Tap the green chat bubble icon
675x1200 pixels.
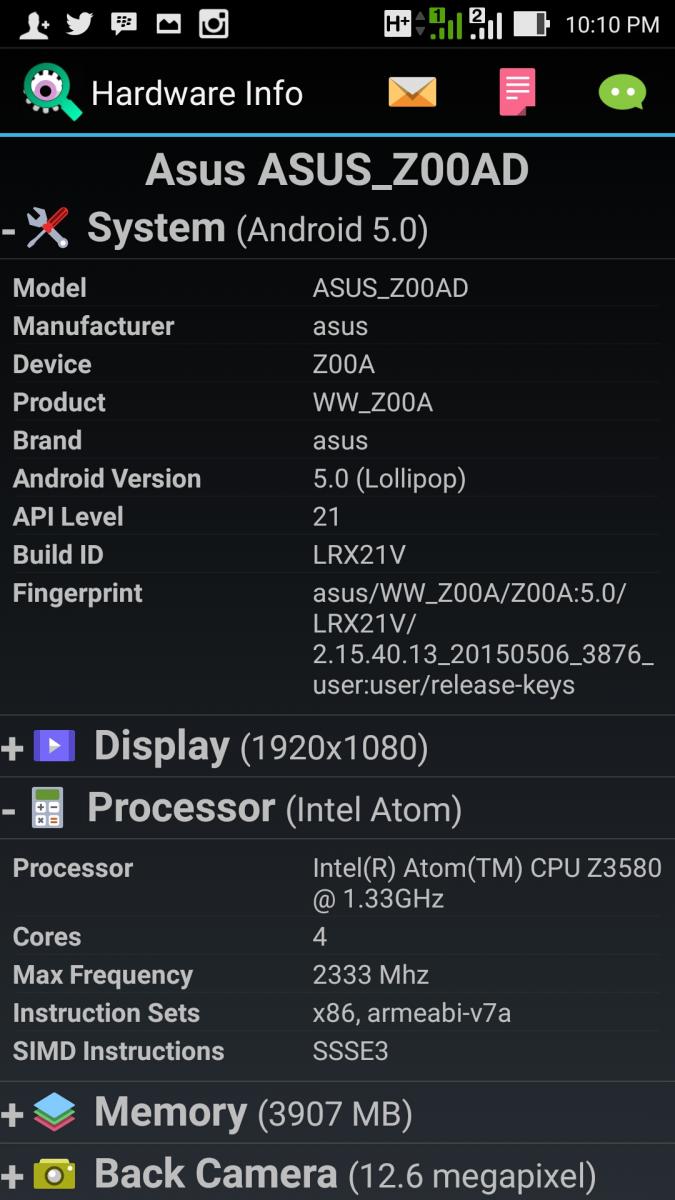tap(622, 93)
